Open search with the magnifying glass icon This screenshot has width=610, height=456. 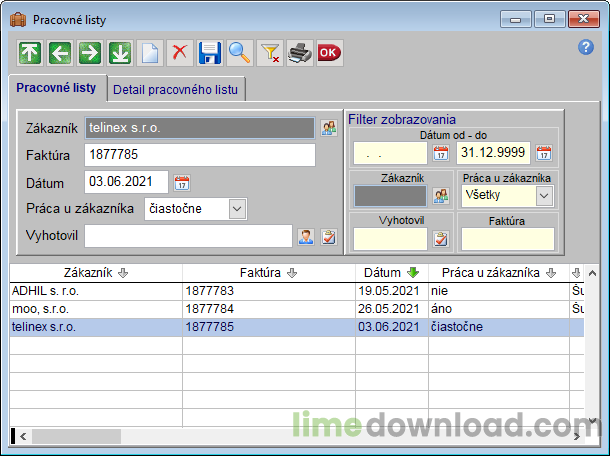[239, 53]
